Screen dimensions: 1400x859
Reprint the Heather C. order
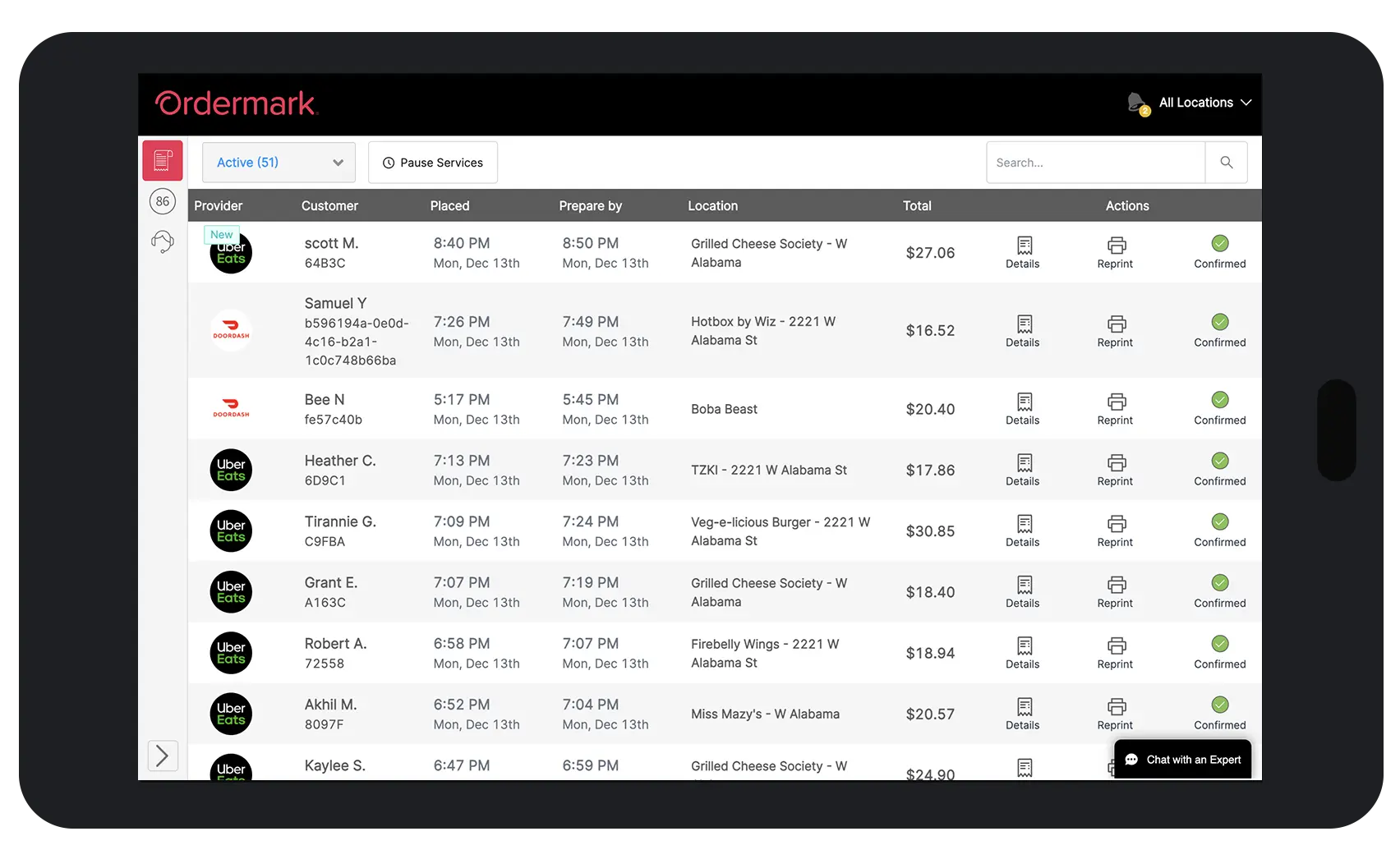1115,470
